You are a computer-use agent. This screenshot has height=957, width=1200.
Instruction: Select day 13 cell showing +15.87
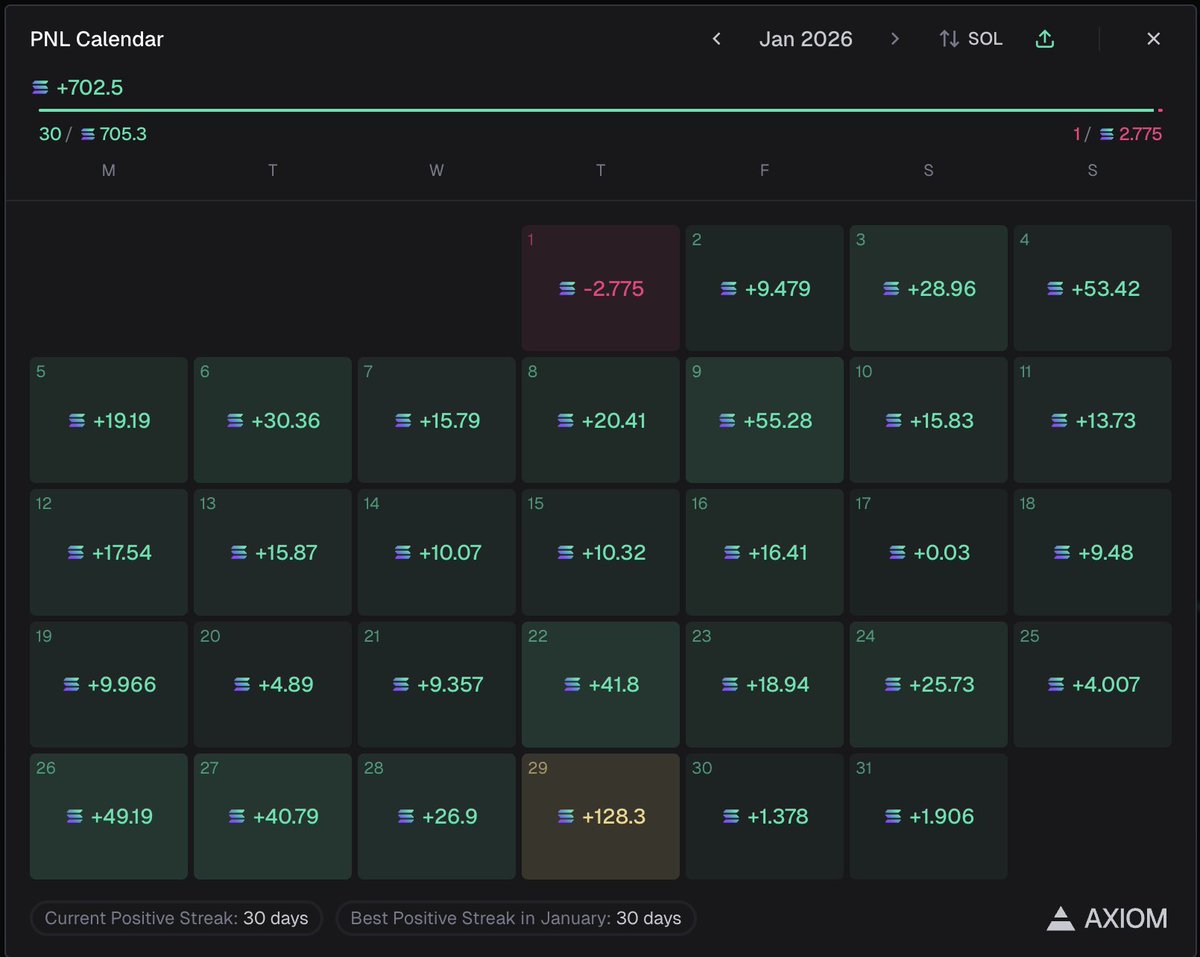273,552
